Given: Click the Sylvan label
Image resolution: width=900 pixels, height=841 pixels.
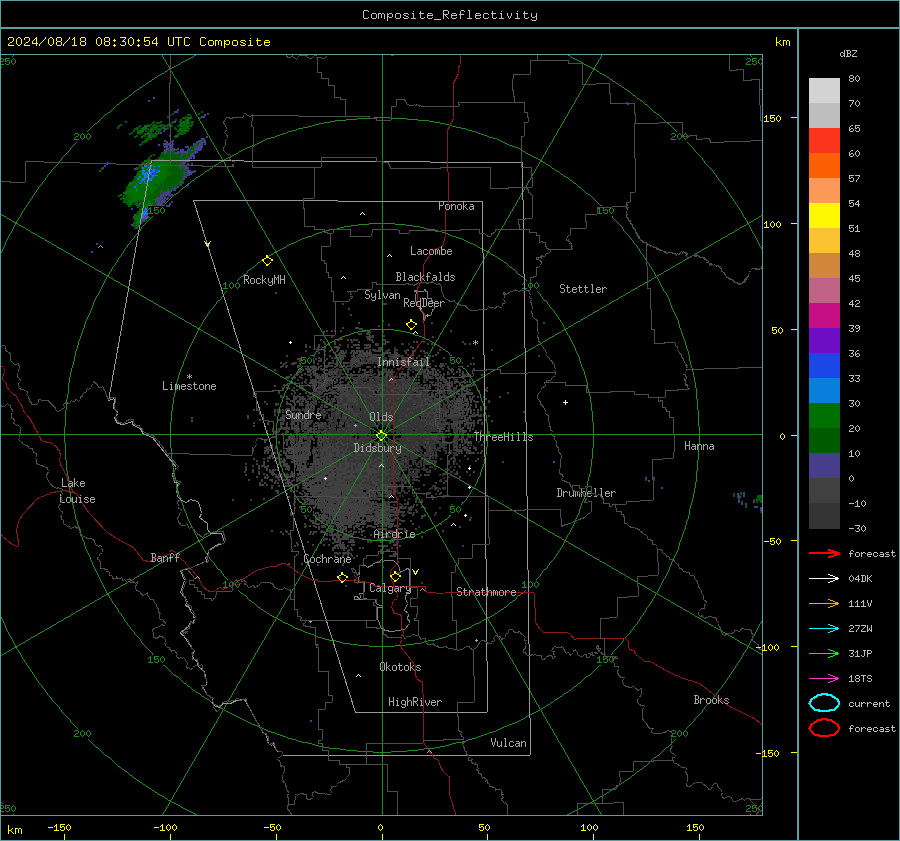Looking at the screenshot, I should point(382,296).
